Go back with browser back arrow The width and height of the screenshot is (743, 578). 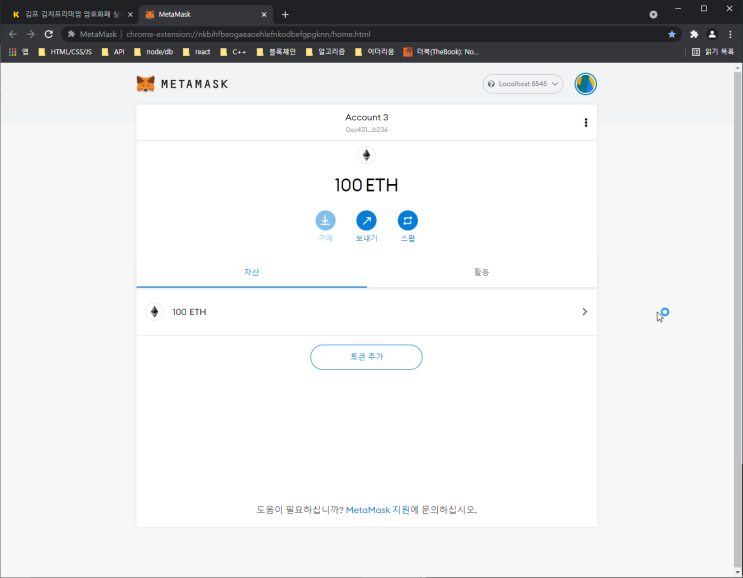(13, 34)
